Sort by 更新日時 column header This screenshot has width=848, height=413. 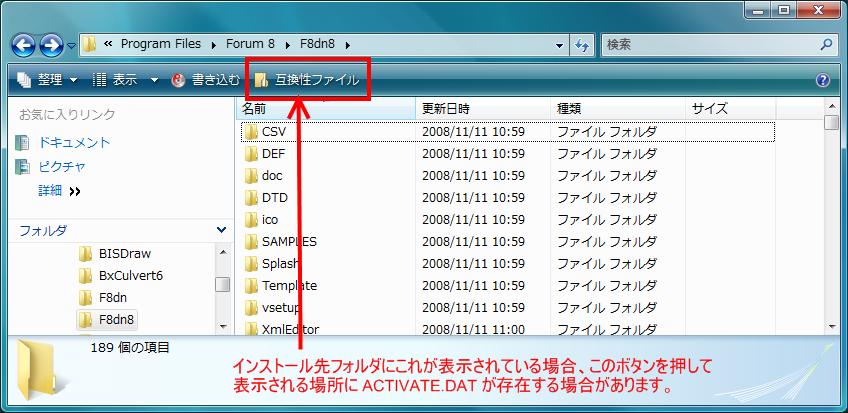coord(483,109)
